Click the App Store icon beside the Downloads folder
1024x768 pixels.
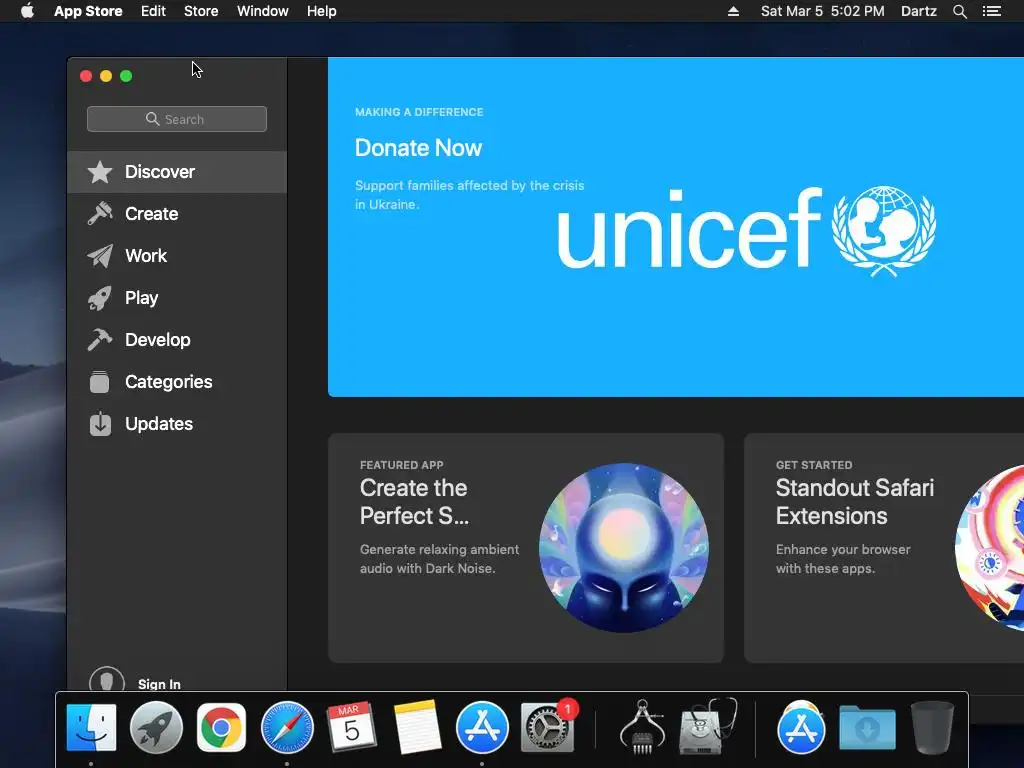click(801, 728)
